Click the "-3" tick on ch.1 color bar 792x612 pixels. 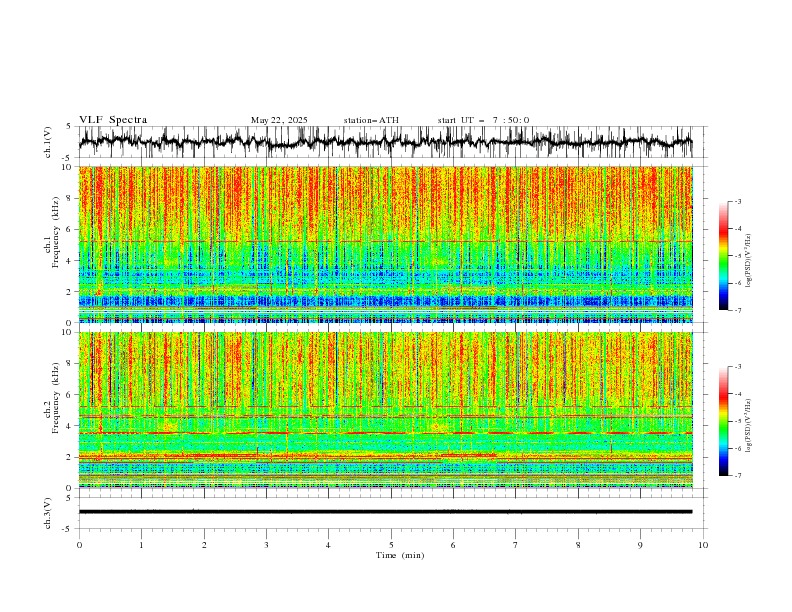[x=738, y=201]
